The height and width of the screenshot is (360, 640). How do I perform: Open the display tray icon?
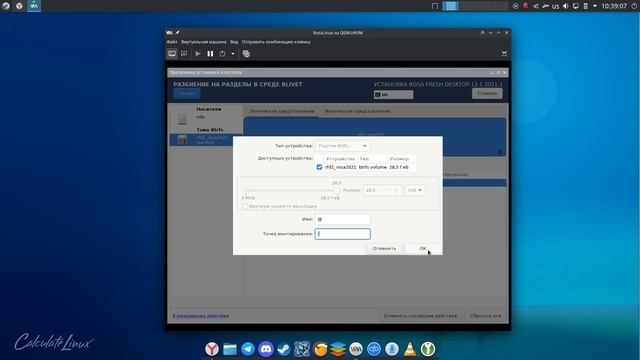[576, 6]
